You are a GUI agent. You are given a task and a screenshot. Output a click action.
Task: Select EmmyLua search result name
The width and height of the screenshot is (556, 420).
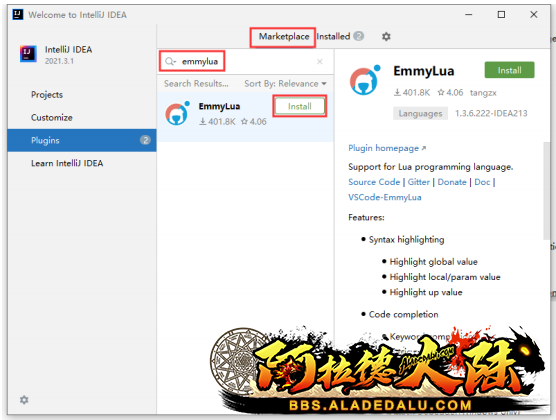[219, 106]
